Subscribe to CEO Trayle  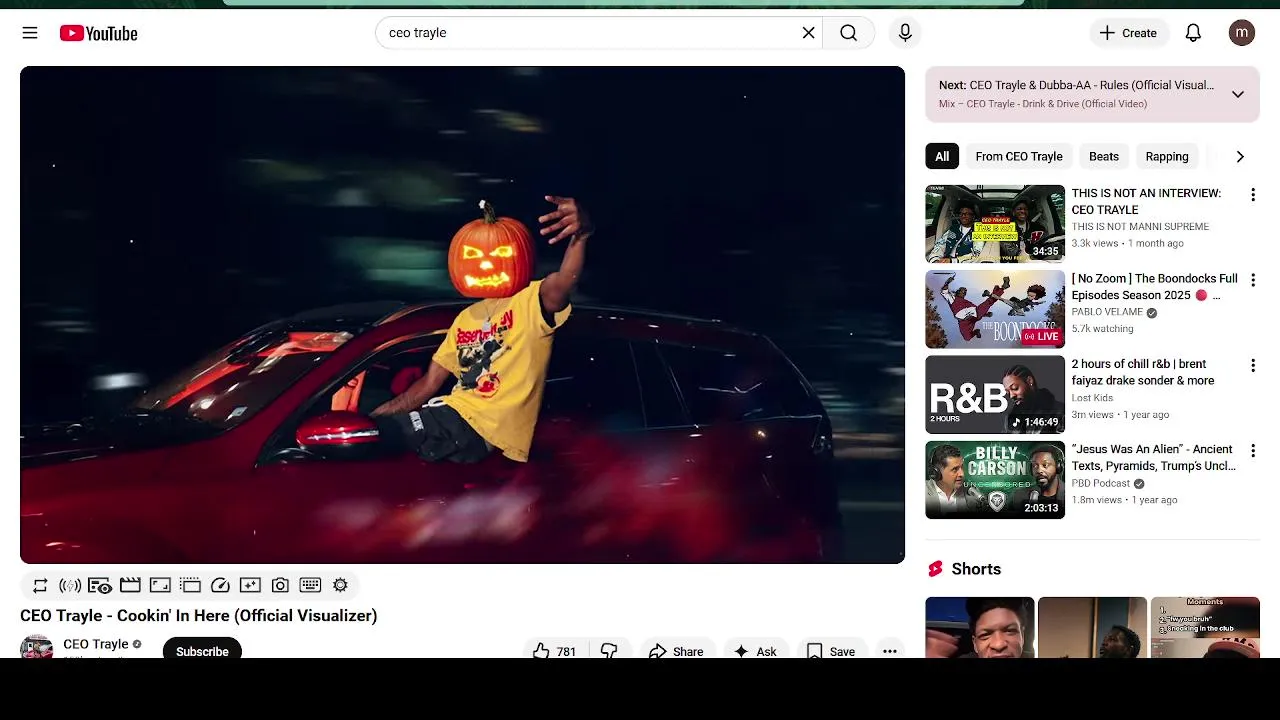coord(202,649)
